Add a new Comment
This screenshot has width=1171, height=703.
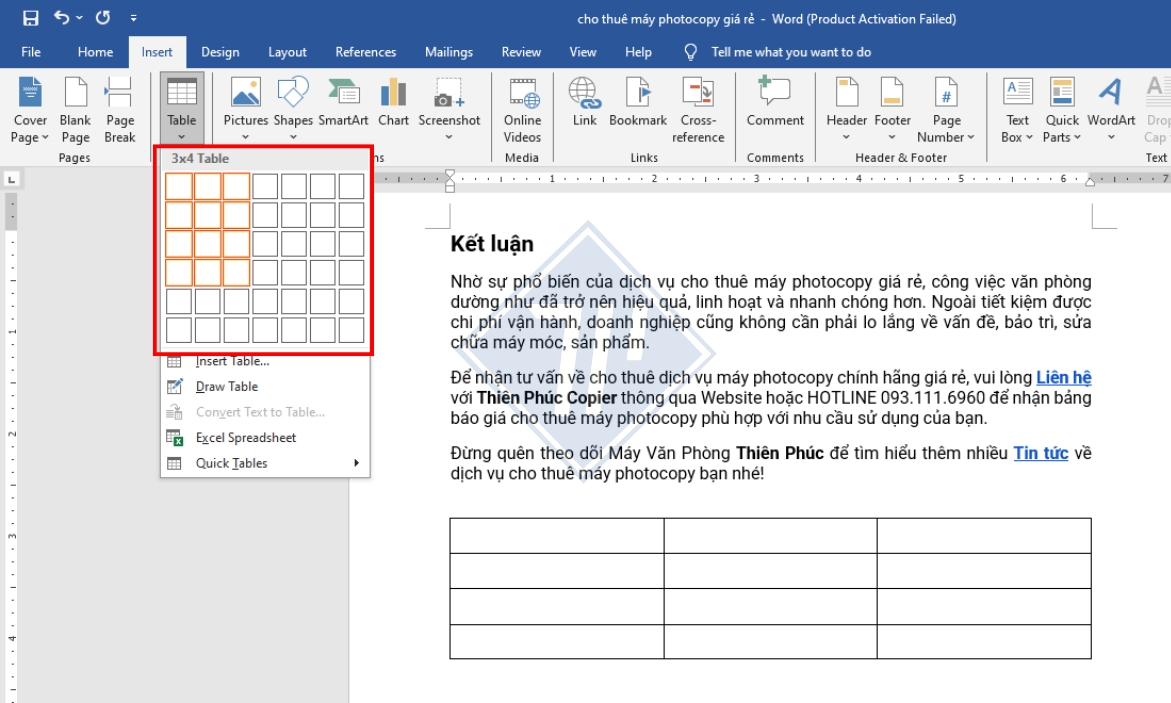tap(774, 107)
